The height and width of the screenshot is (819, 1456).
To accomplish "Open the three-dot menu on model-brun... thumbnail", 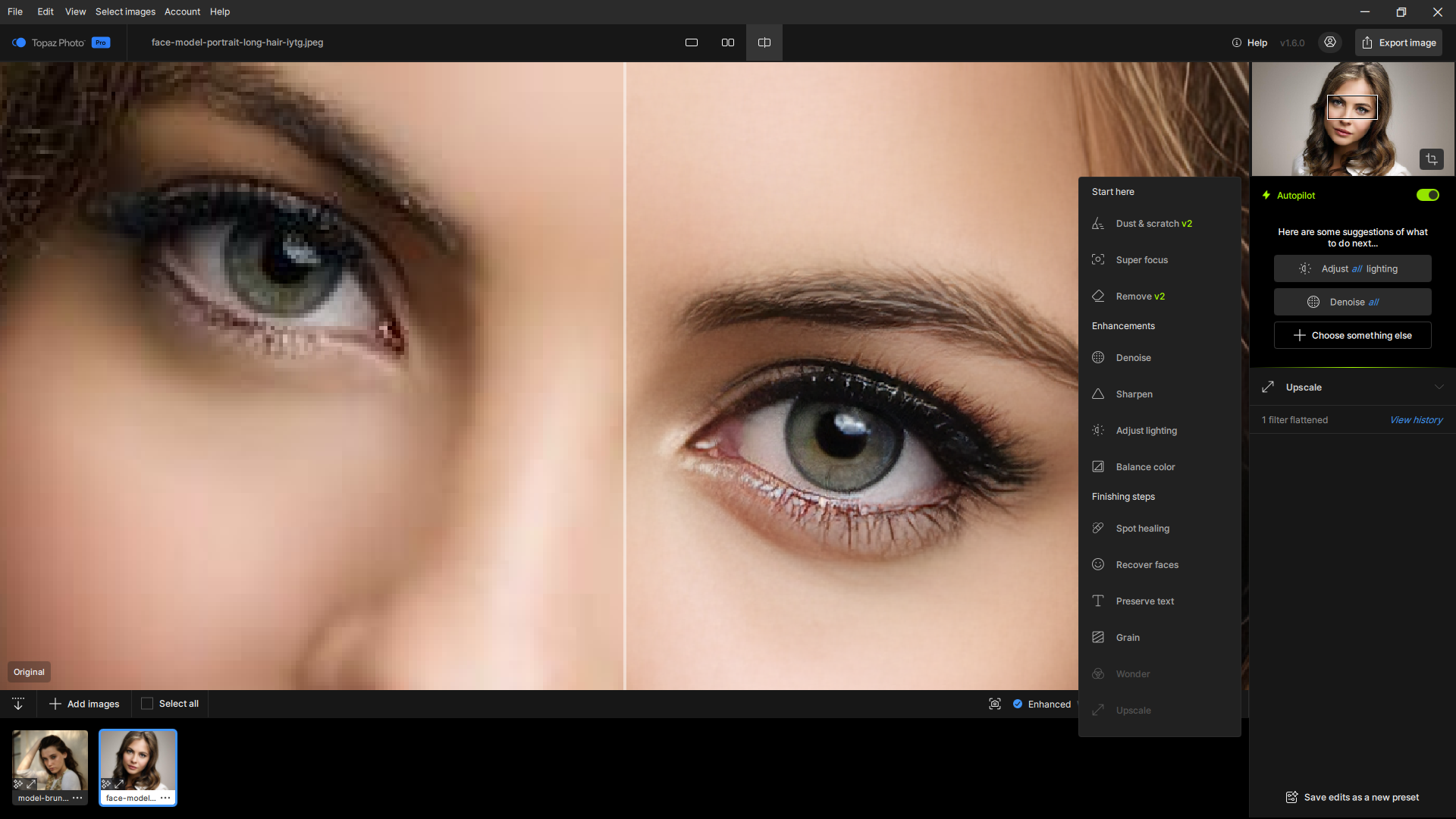I will pyautogui.click(x=77, y=798).
